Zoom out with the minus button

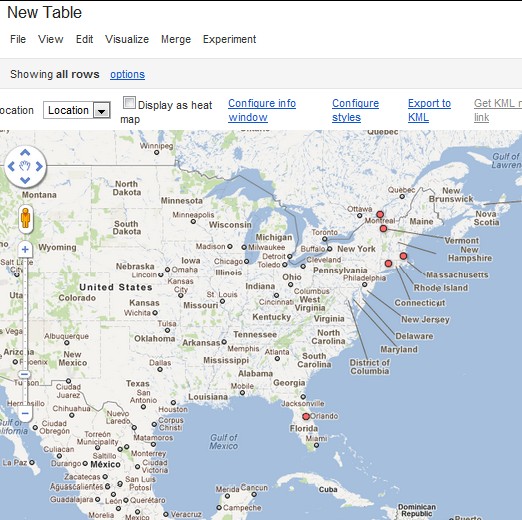(x=25, y=414)
